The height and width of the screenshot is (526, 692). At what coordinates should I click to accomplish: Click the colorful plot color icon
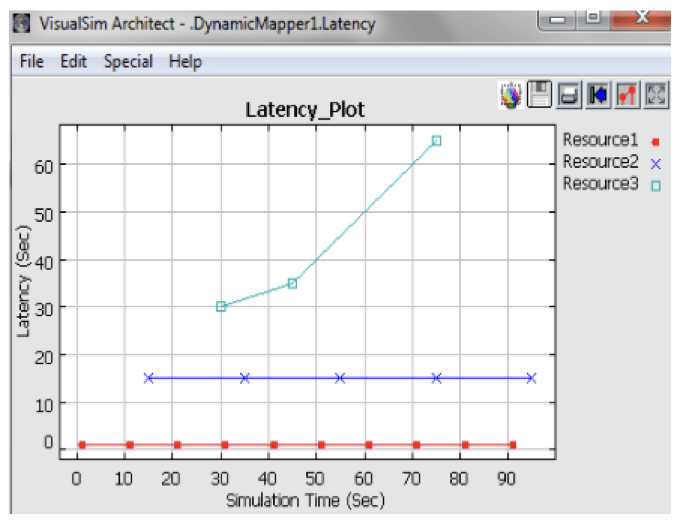(511, 95)
